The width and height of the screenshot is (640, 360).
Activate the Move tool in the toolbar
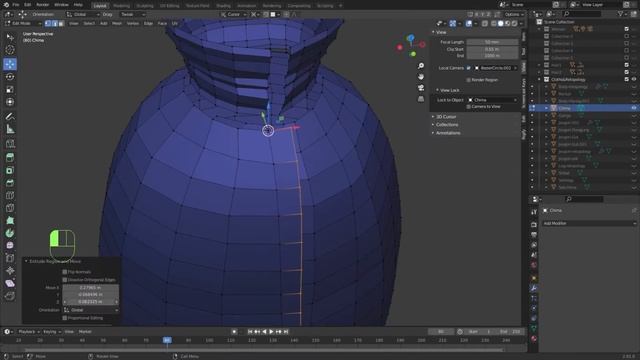click(x=10, y=64)
